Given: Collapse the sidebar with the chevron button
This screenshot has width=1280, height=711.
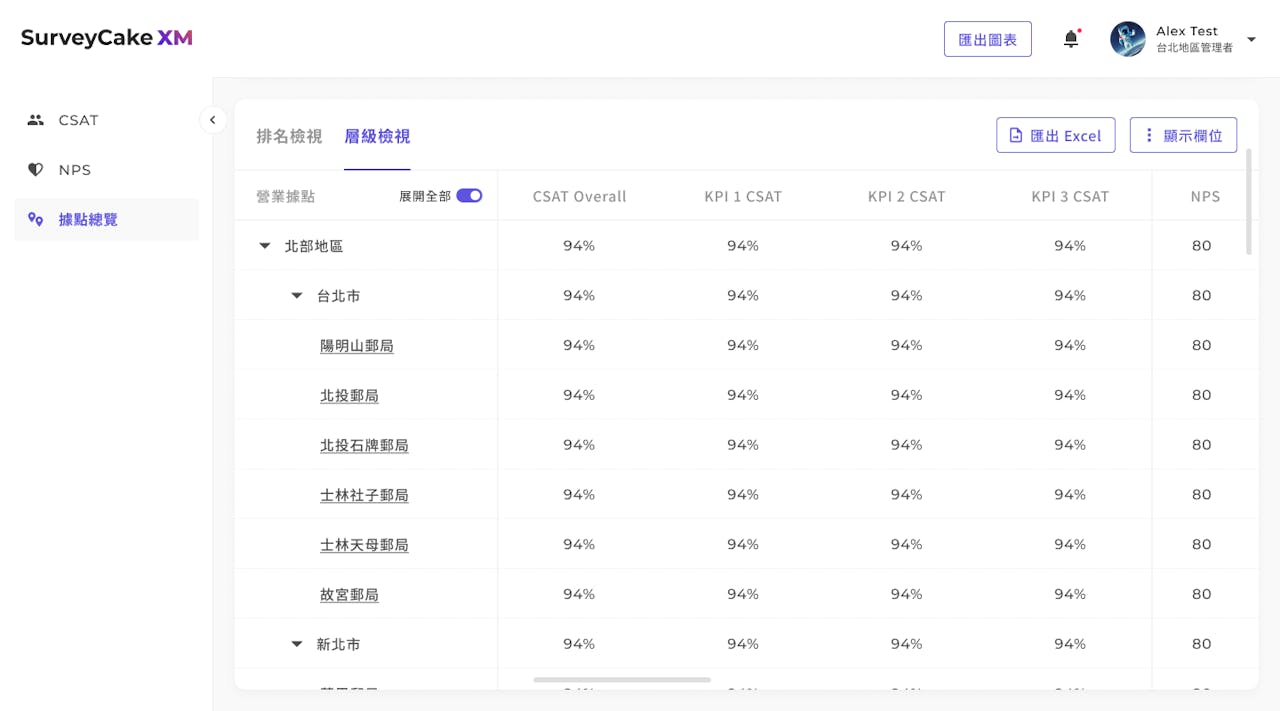Looking at the screenshot, I should click(x=212, y=120).
